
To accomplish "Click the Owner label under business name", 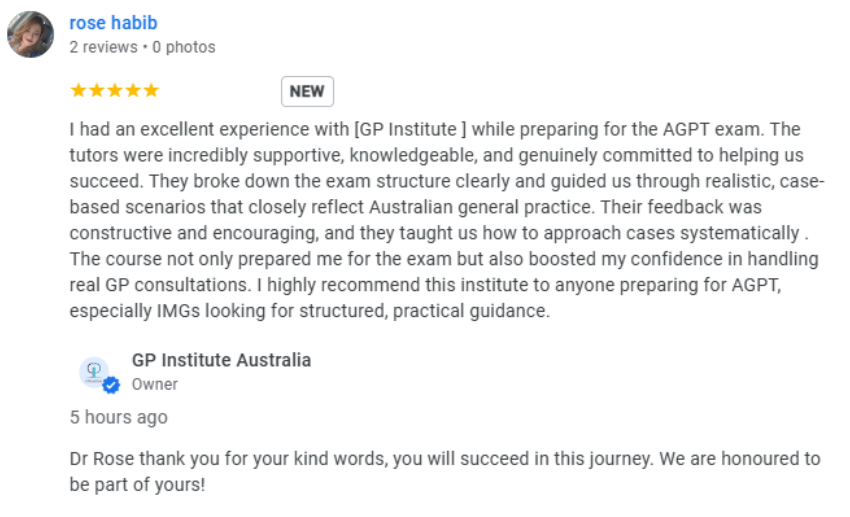I will click(154, 384).
